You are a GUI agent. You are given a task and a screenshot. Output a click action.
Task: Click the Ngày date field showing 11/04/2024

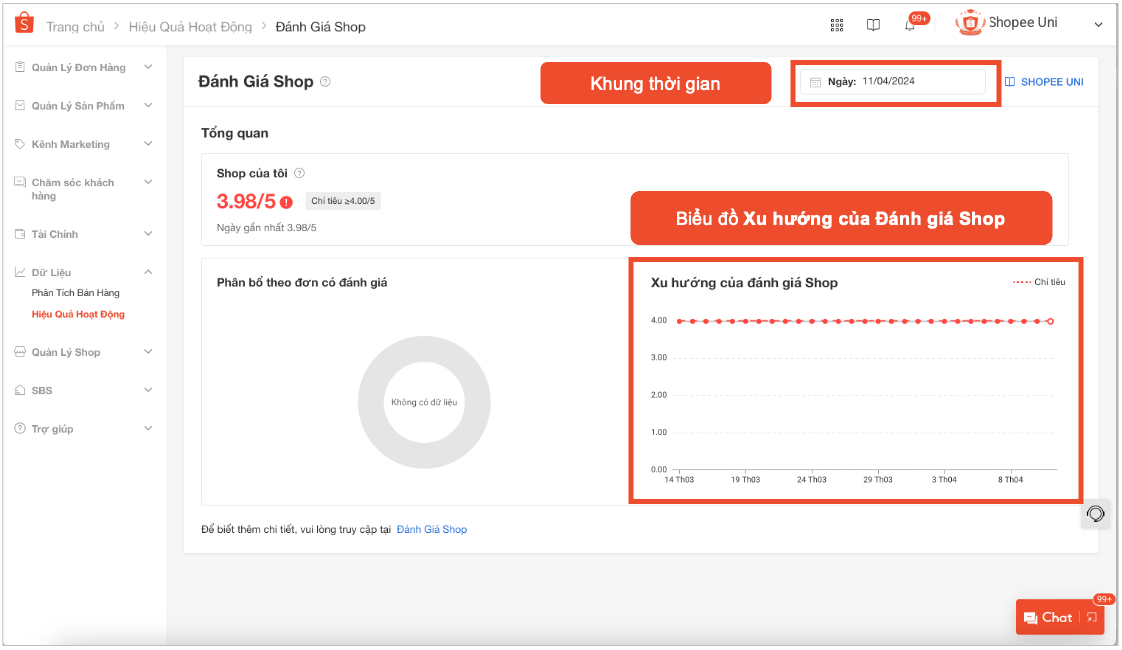[x=893, y=81]
